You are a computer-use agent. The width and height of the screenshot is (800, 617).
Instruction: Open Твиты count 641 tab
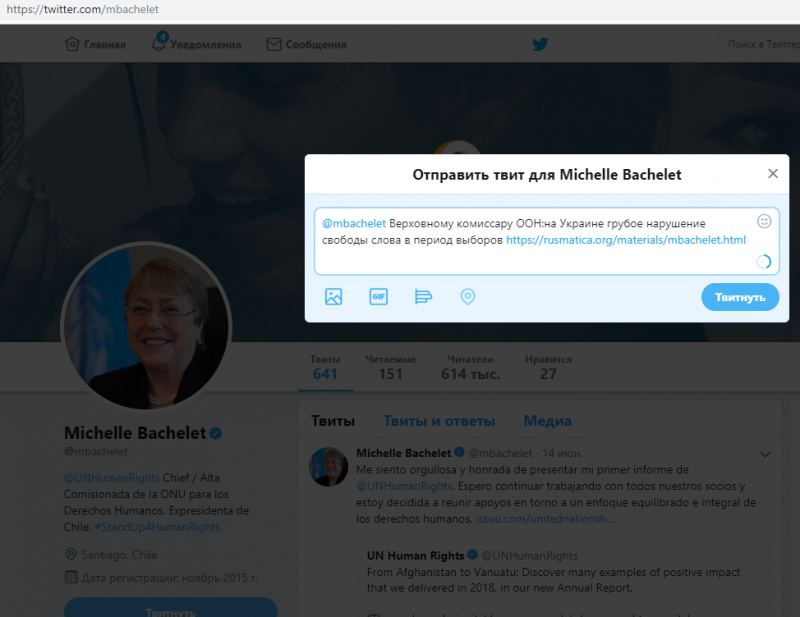pyautogui.click(x=325, y=367)
